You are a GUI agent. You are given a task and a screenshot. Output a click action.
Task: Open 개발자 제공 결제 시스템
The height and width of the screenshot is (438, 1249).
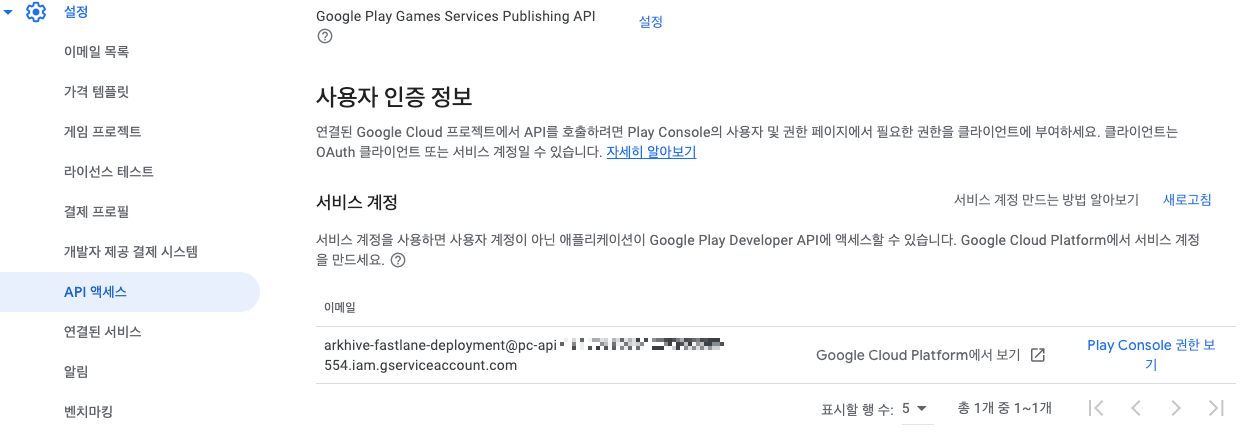tap(130, 252)
